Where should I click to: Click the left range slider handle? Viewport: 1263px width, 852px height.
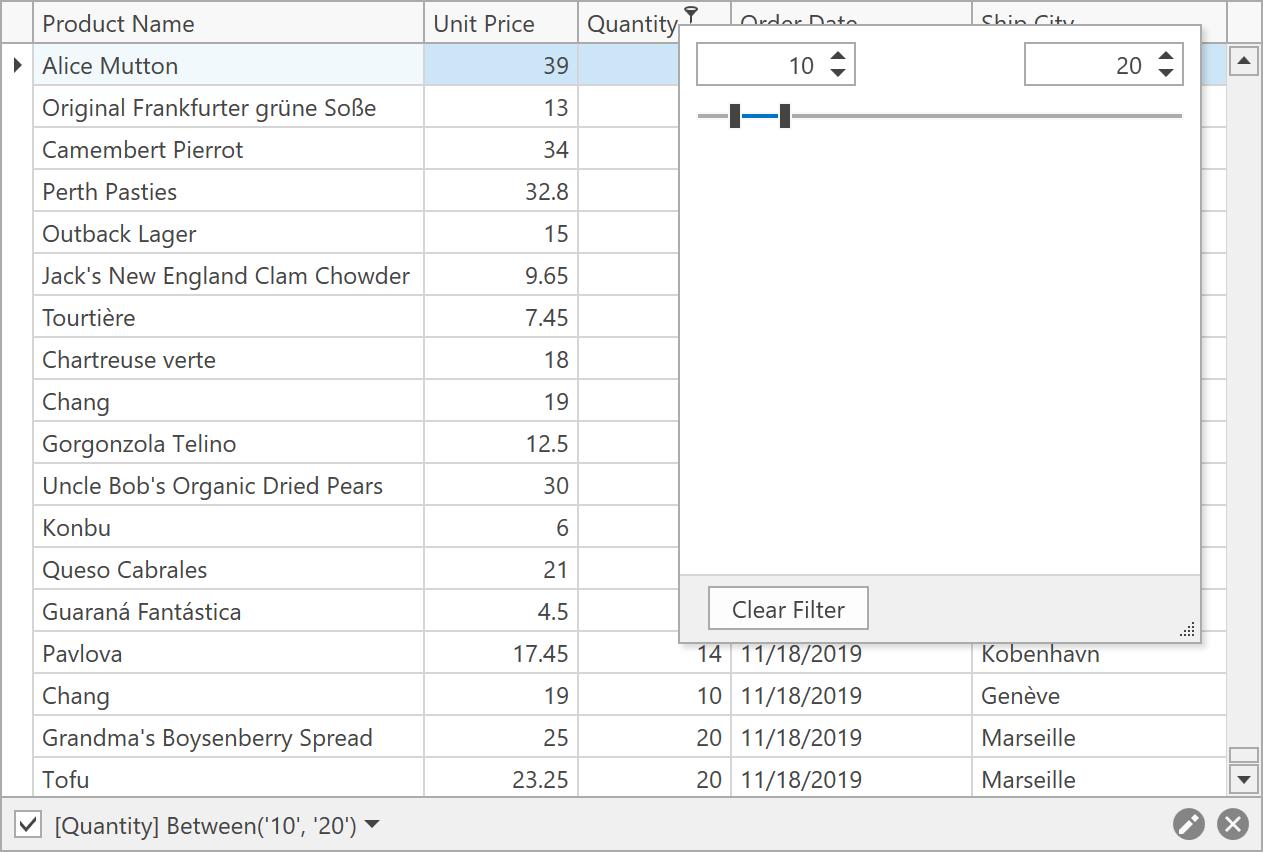(735, 116)
